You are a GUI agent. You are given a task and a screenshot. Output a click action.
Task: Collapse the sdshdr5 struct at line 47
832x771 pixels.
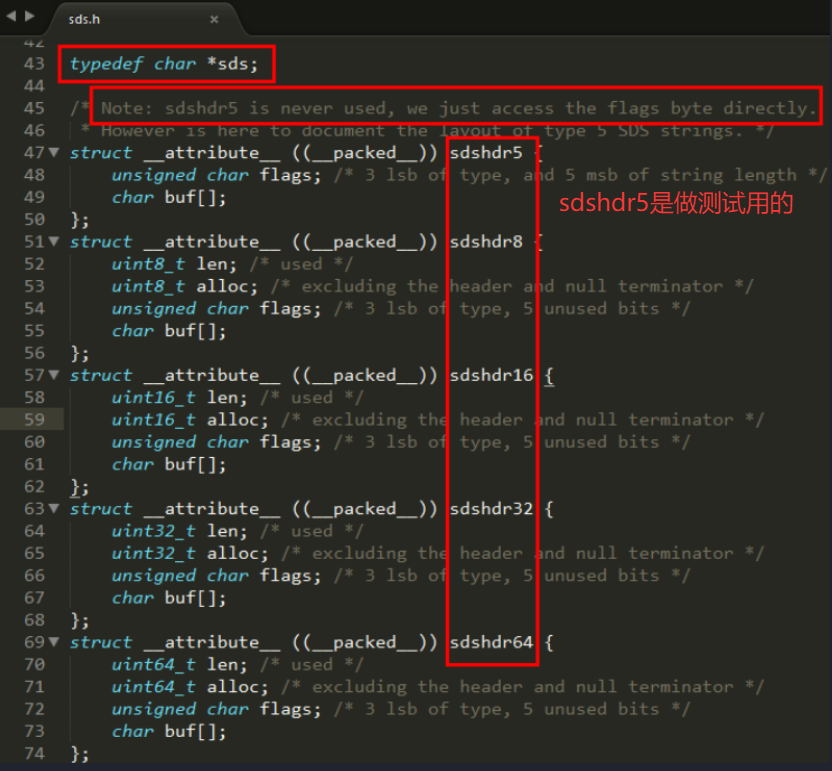pos(54,153)
